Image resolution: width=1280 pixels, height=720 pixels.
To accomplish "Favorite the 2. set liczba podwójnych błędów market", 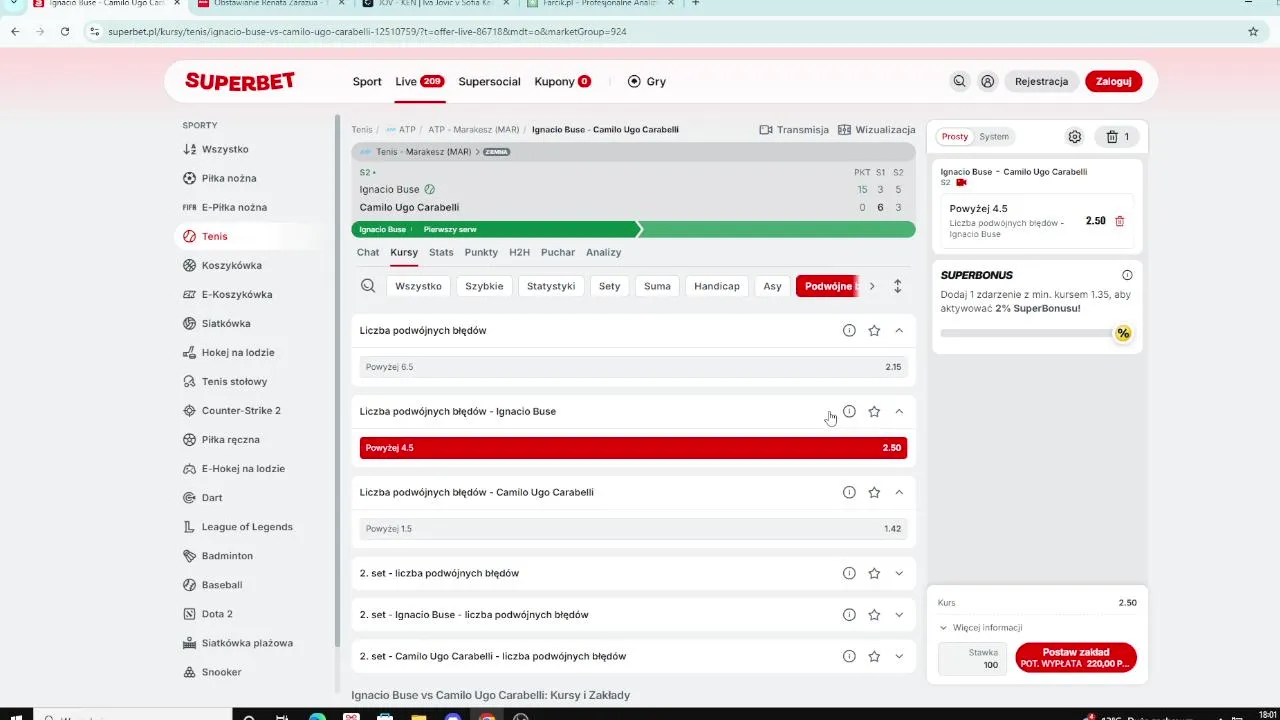I will [x=874, y=573].
